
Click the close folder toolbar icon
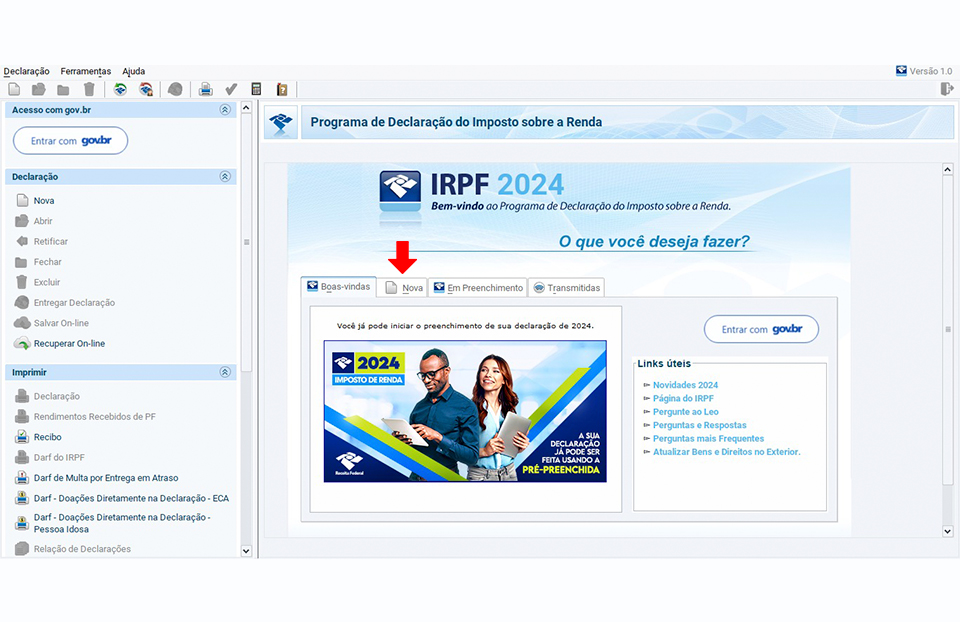[x=63, y=90]
